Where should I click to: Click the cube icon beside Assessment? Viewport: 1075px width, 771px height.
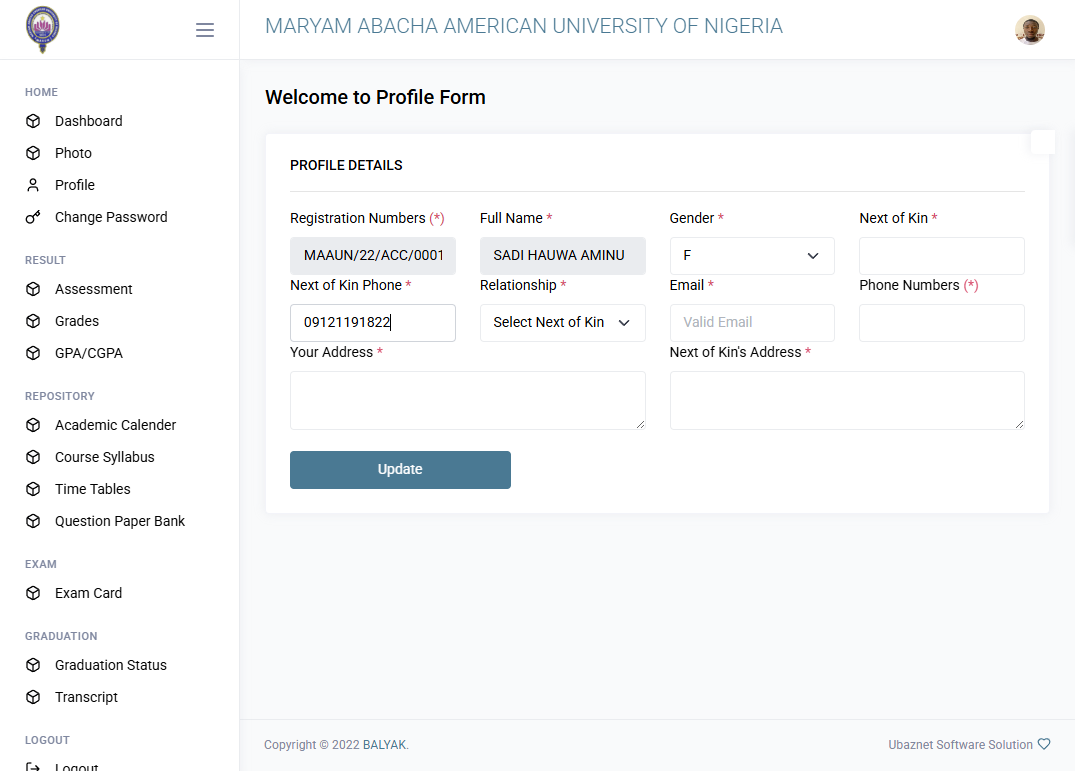(33, 289)
